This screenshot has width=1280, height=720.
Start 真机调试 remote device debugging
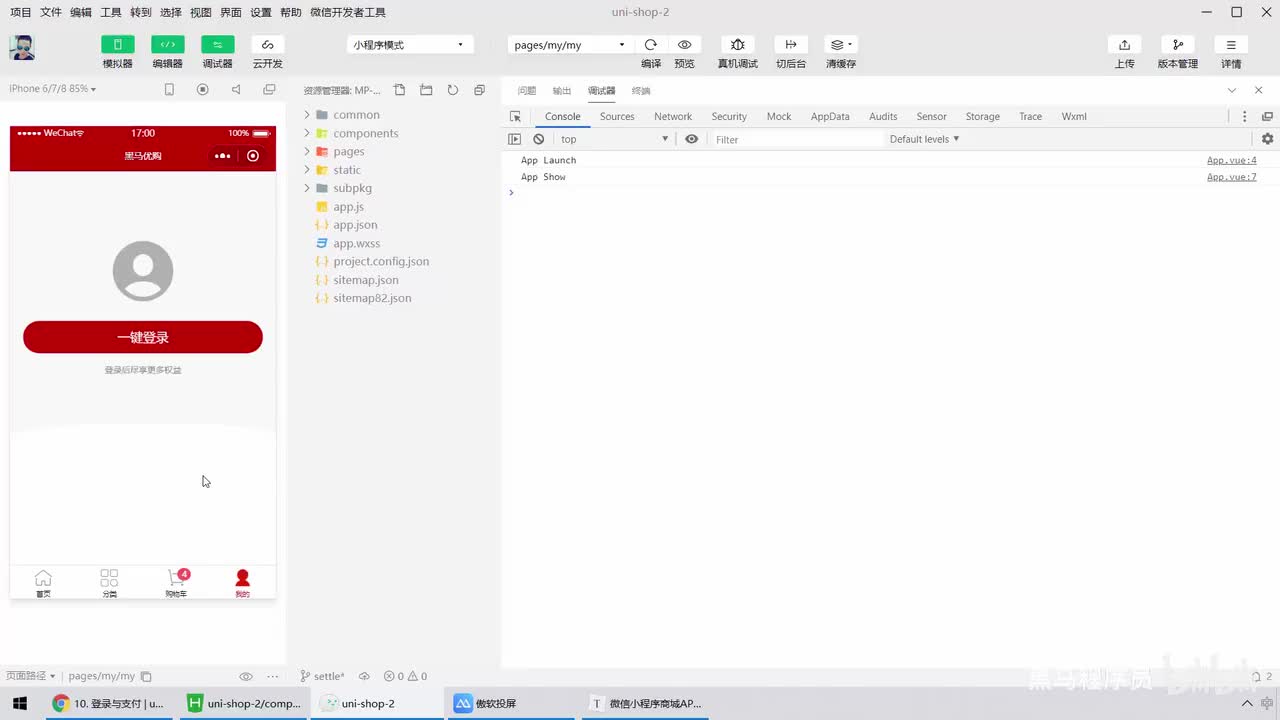tap(738, 45)
